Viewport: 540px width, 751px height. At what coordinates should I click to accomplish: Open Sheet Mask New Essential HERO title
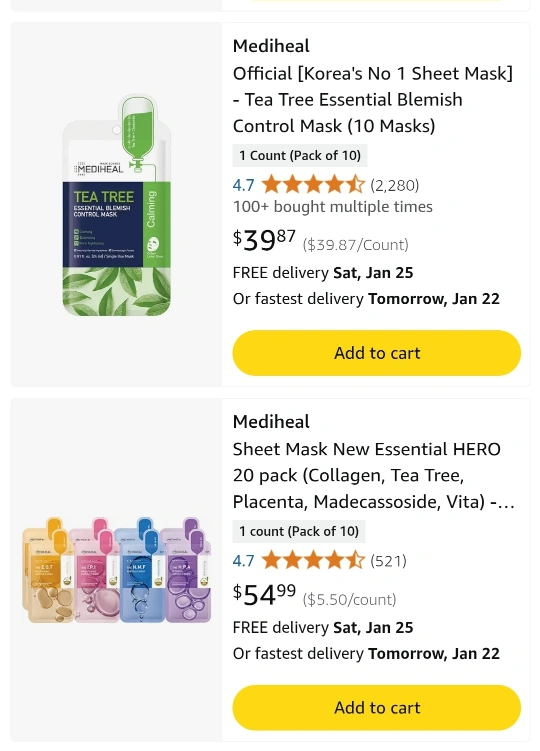click(374, 475)
